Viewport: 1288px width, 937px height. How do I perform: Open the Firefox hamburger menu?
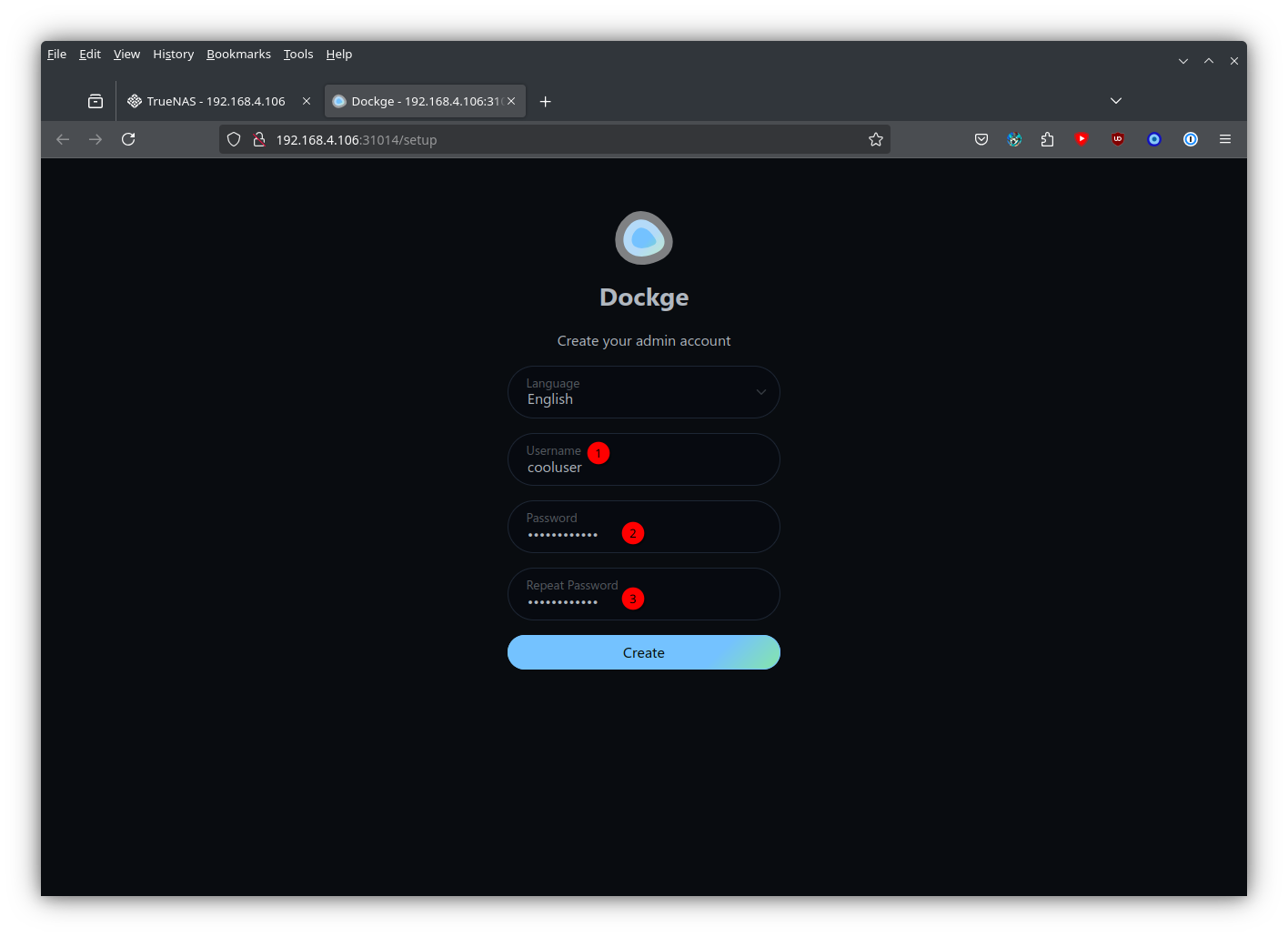point(1225,139)
